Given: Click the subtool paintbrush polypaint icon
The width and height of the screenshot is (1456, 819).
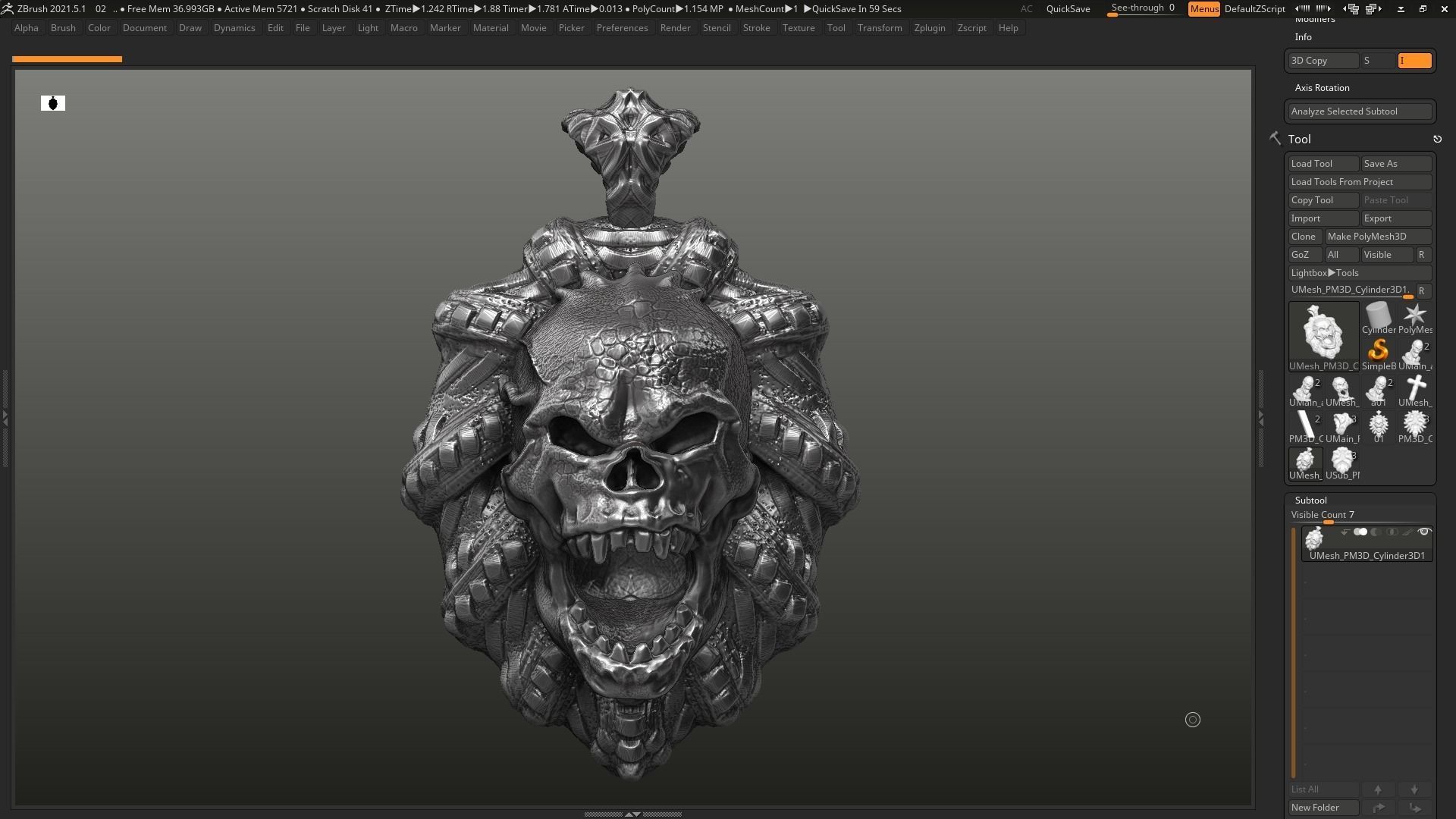Looking at the screenshot, I should tap(1407, 532).
